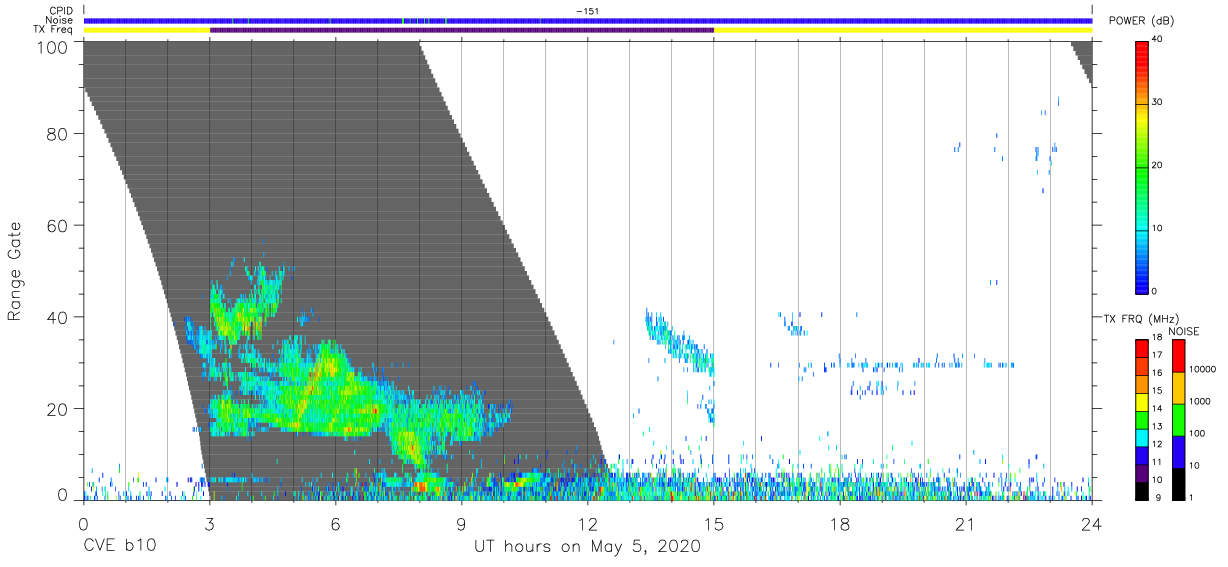
Task: Click the -151 CPID value
Action: [587, 11]
